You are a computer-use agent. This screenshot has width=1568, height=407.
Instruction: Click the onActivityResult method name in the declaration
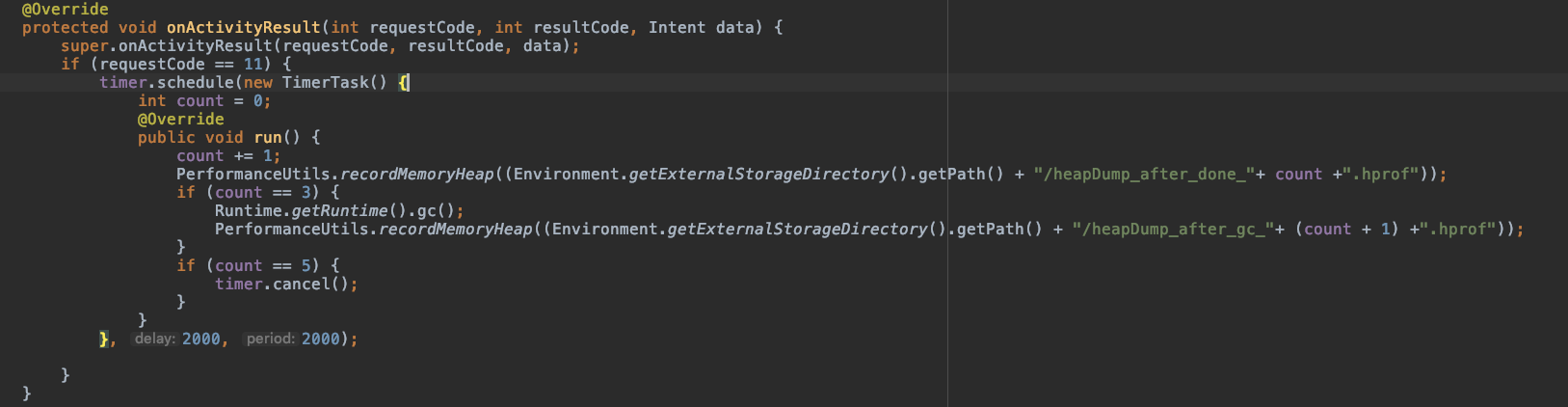(x=243, y=28)
